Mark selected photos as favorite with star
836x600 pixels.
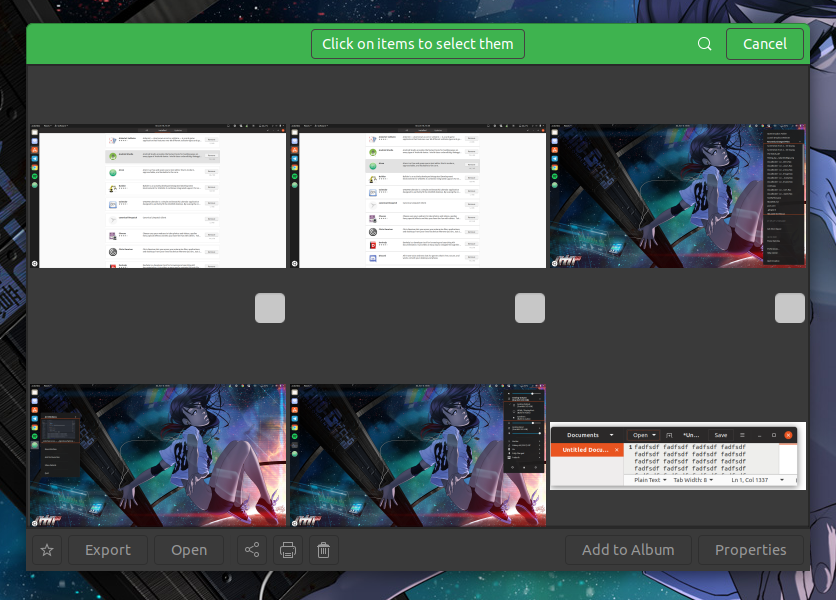tap(47, 550)
